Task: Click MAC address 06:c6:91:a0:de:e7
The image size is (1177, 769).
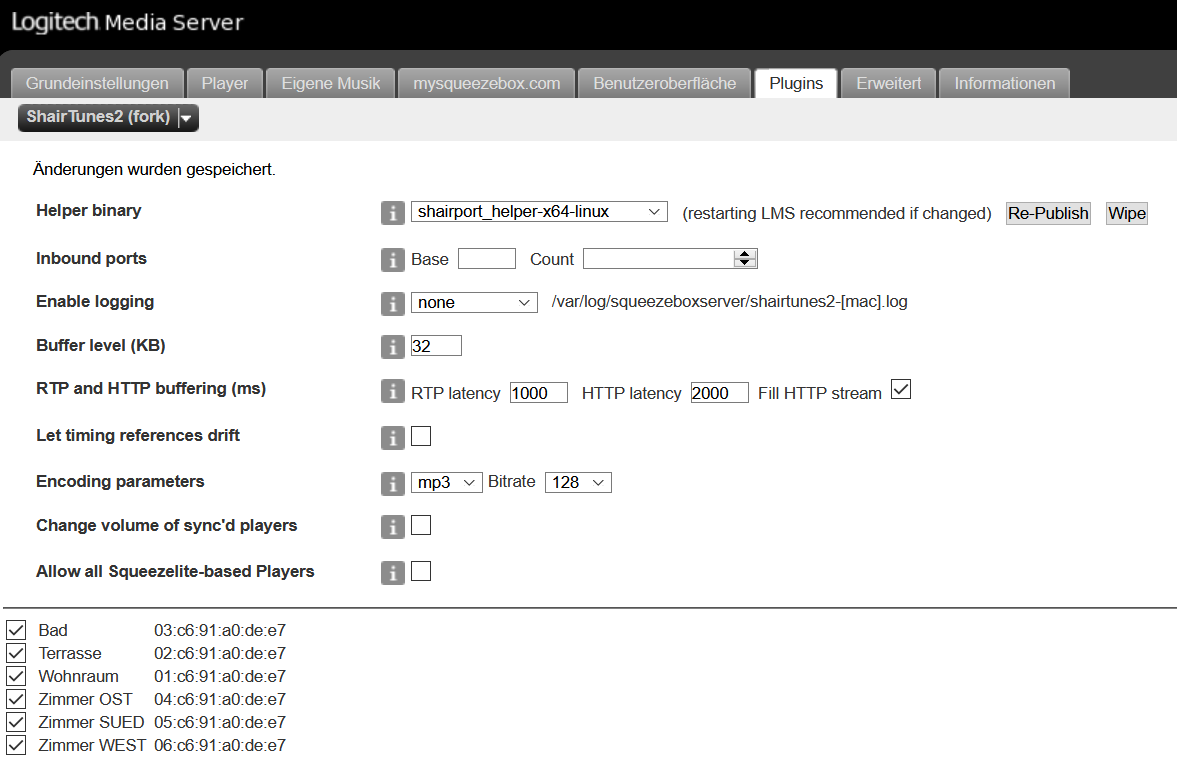Action: (220, 746)
